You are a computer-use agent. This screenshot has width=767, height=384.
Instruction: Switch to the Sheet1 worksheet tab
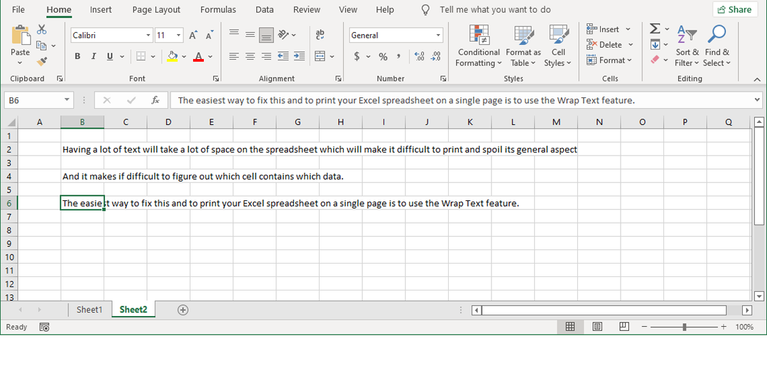pos(90,310)
